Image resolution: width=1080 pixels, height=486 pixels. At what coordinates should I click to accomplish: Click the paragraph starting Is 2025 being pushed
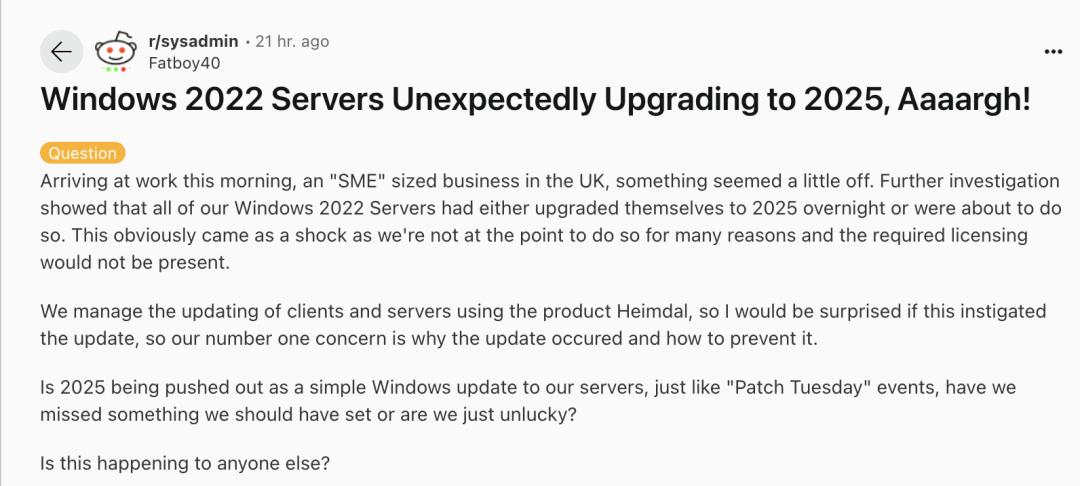(528, 401)
